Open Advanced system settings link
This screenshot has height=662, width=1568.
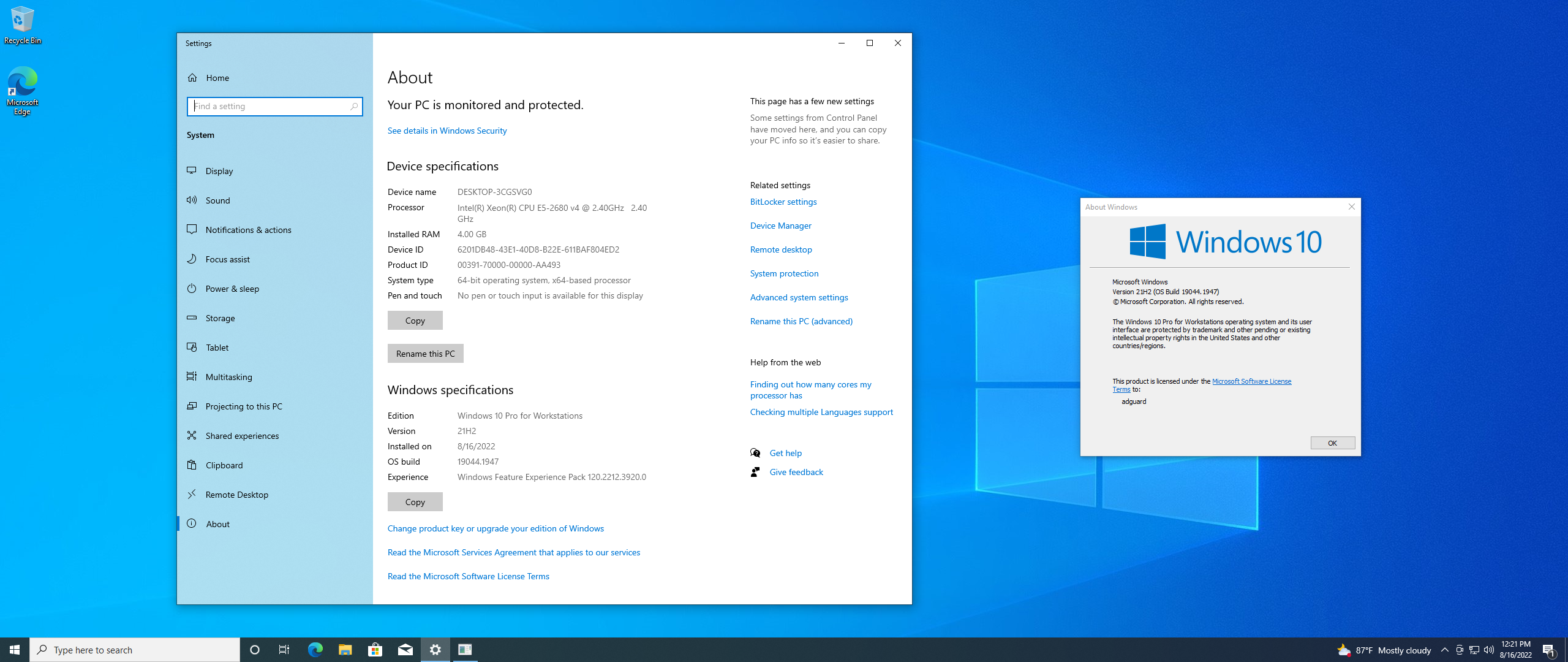(x=799, y=297)
